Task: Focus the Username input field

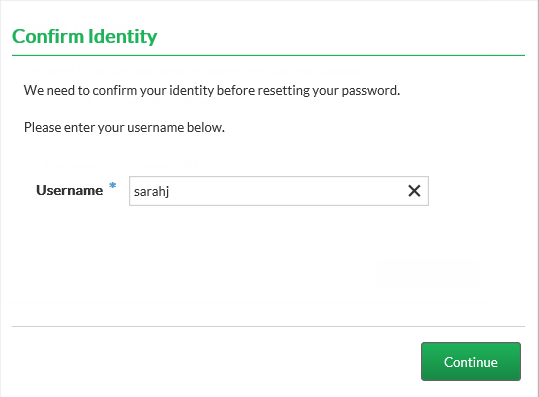Action: 279,191
